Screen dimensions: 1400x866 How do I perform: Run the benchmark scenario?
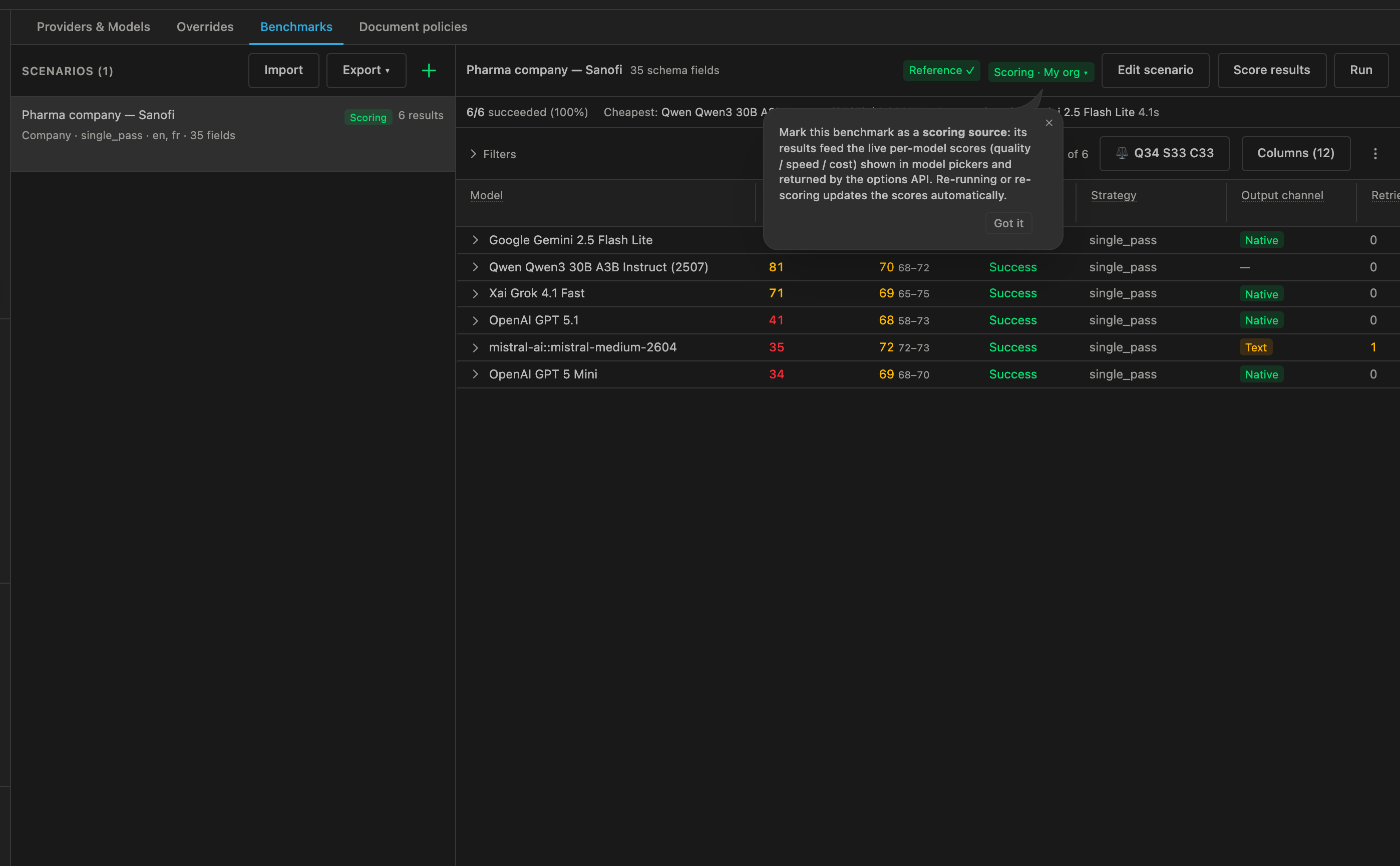(x=1360, y=71)
